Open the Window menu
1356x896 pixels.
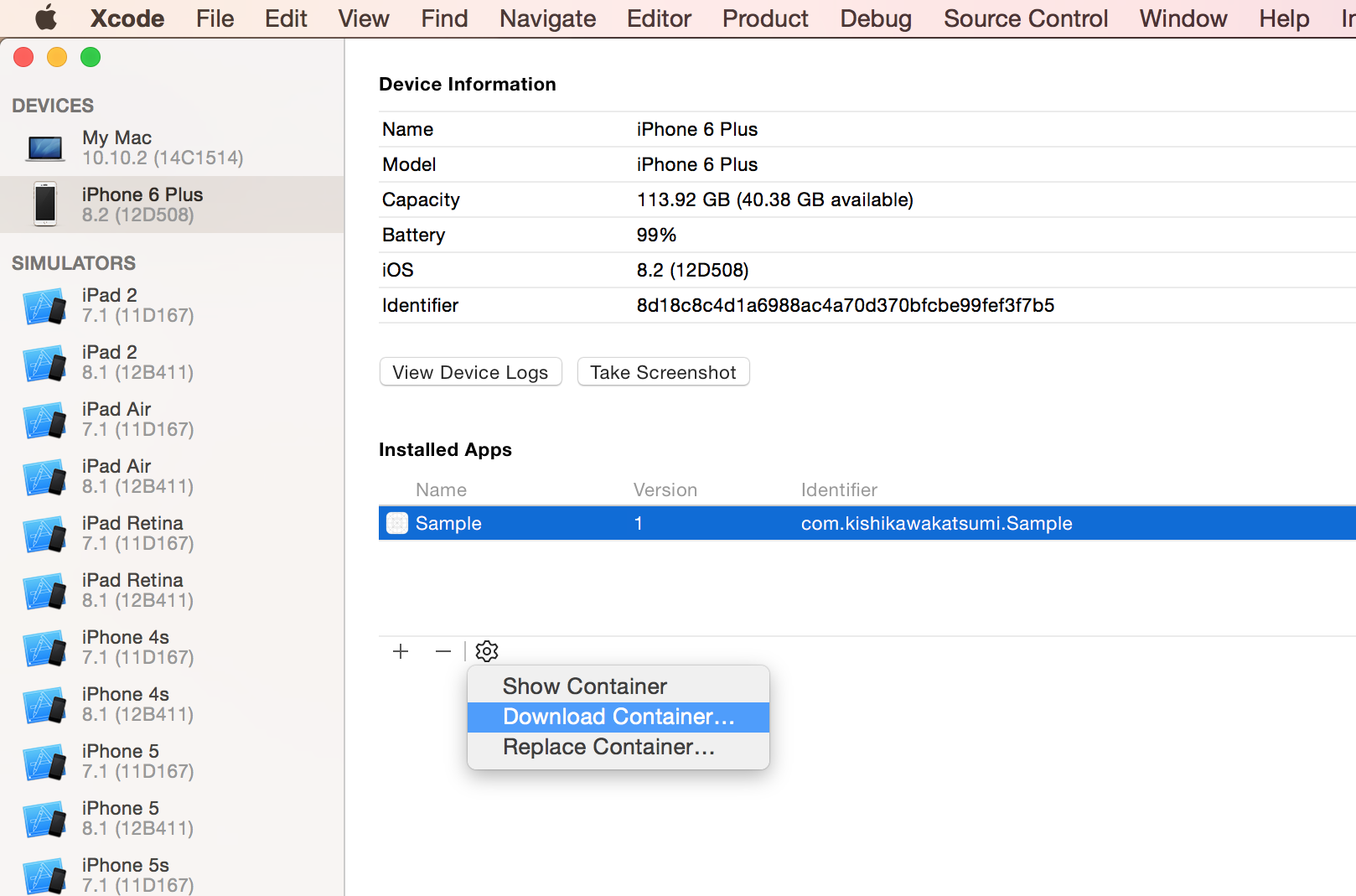point(1183,18)
